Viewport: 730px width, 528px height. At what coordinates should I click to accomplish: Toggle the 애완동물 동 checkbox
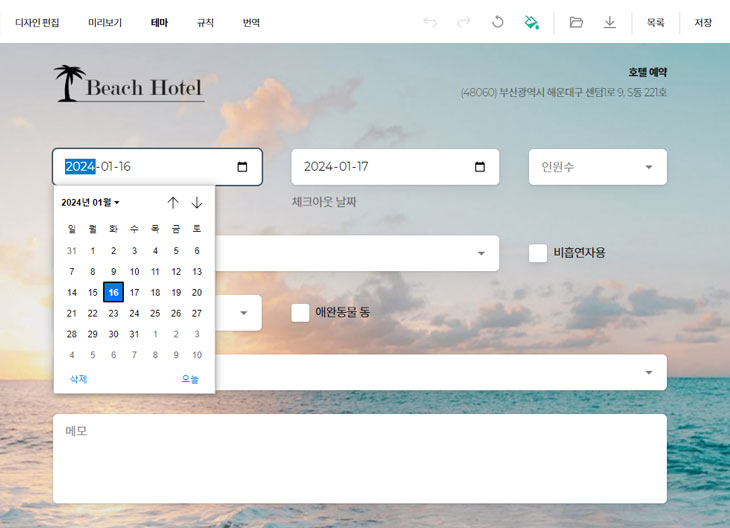[300, 312]
